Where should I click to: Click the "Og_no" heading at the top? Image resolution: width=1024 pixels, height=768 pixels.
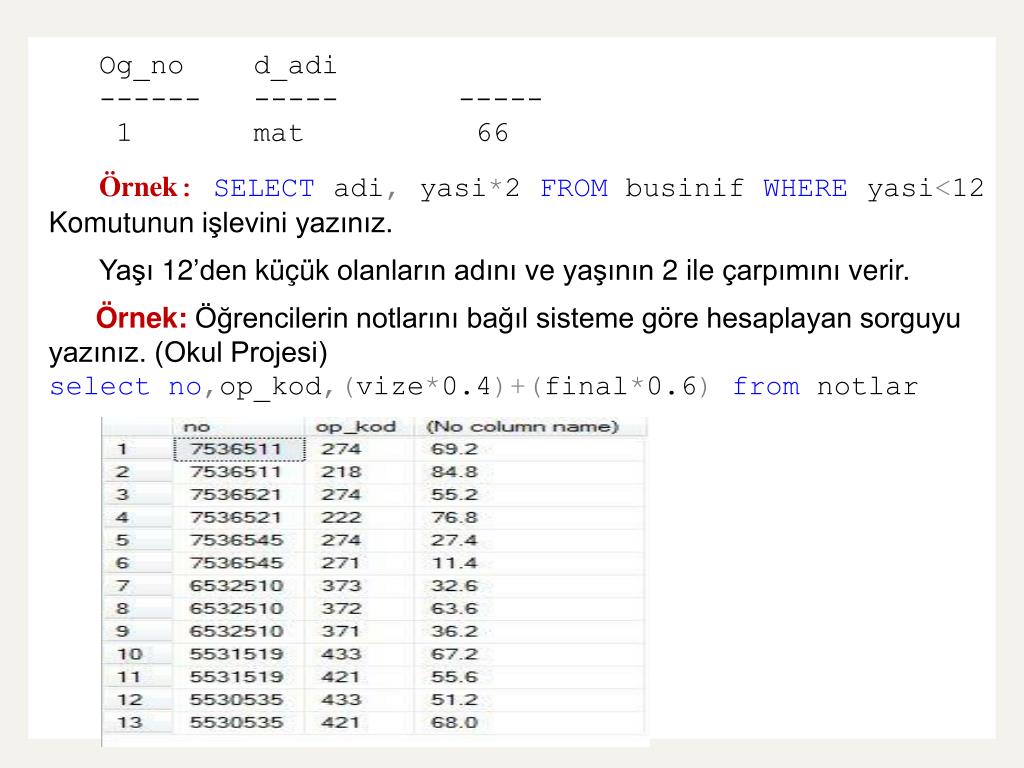tap(141, 67)
